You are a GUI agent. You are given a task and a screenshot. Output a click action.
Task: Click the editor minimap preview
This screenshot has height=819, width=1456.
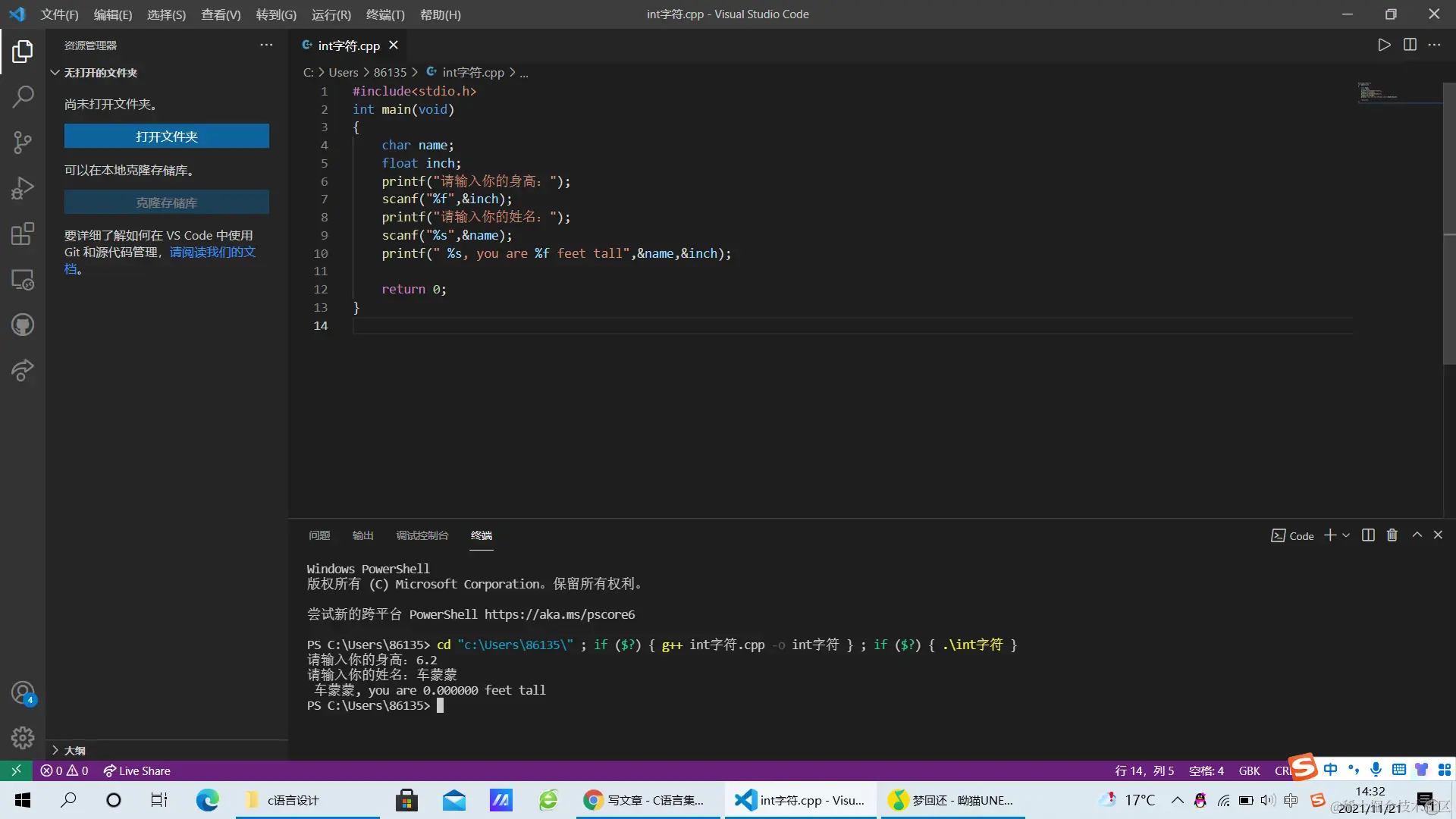pyautogui.click(x=1376, y=93)
